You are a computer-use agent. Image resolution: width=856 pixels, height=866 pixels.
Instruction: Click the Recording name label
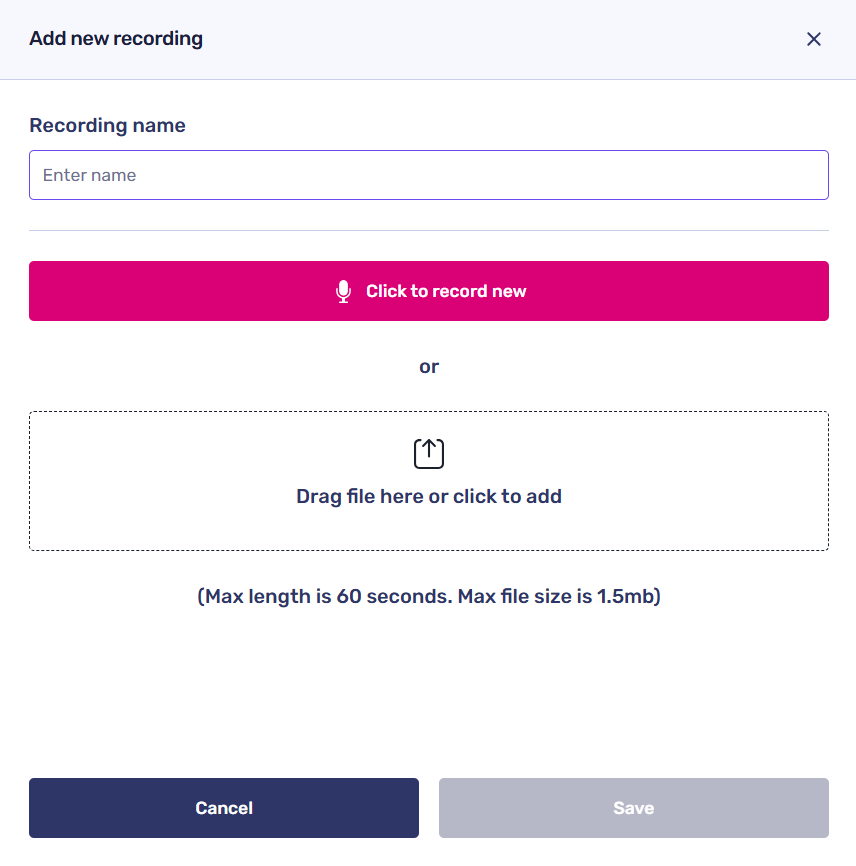[107, 125]
